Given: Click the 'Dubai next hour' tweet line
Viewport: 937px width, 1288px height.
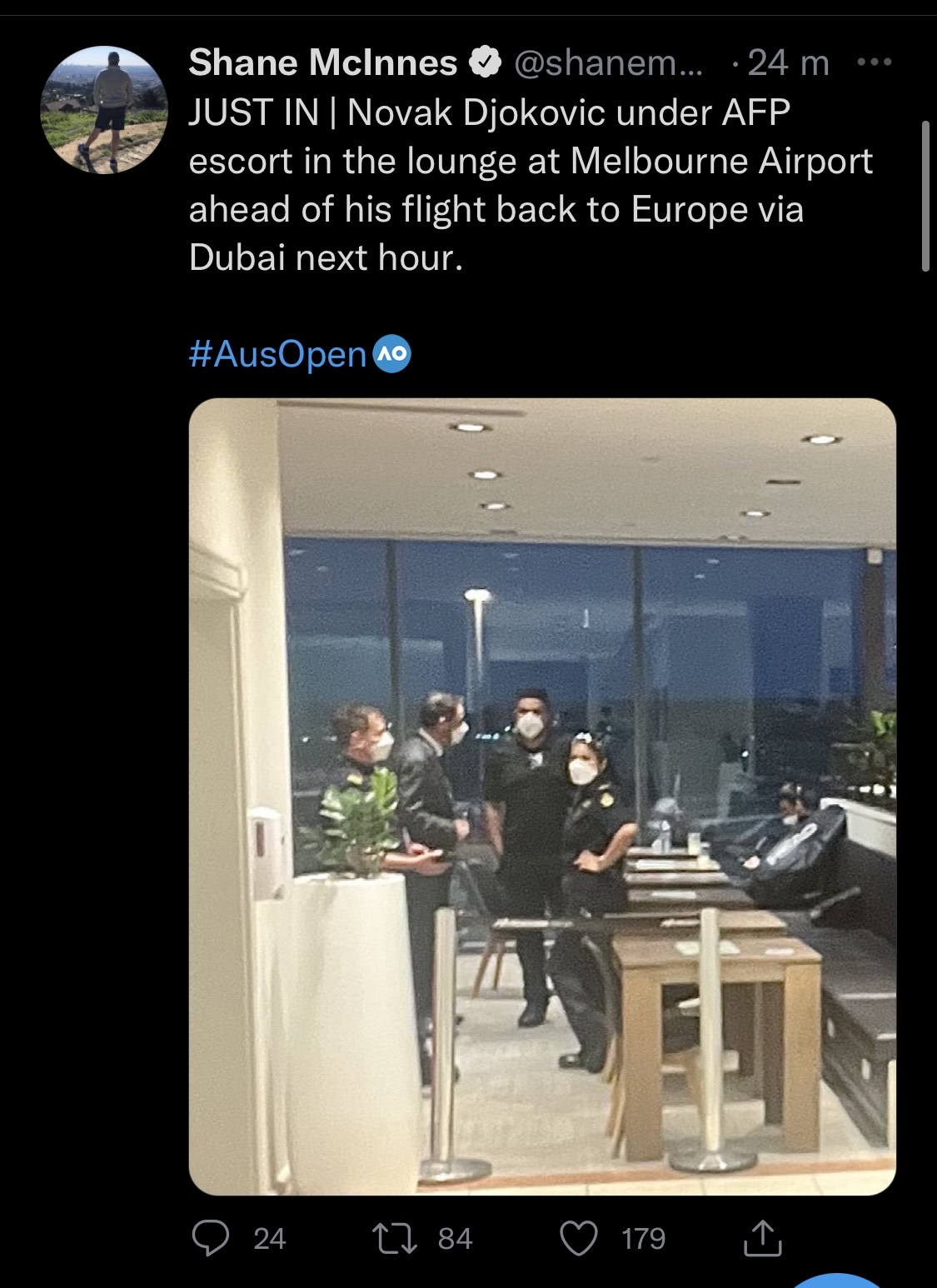Looking at the screenshot, I should 326,257.
